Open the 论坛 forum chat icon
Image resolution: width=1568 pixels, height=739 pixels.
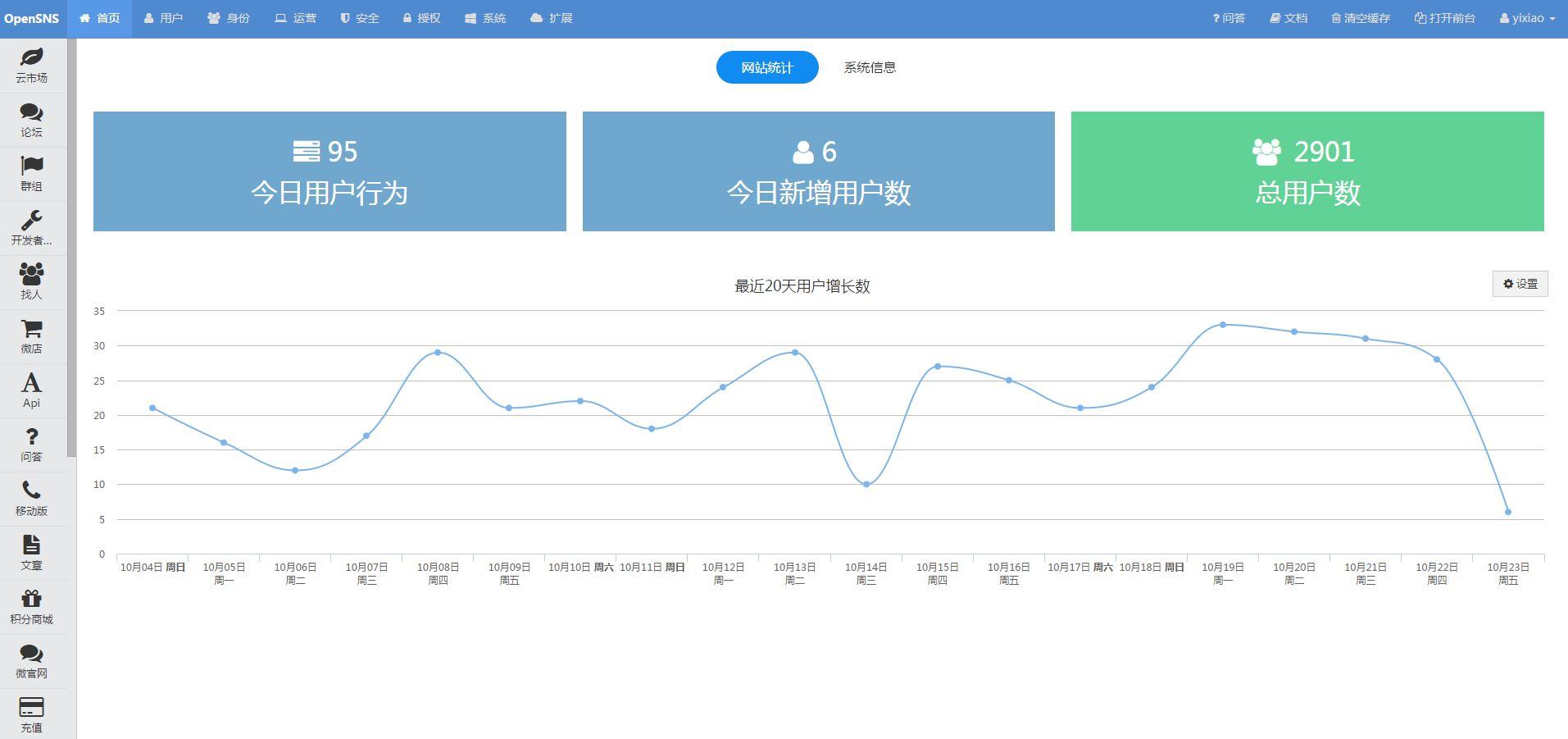31,112
